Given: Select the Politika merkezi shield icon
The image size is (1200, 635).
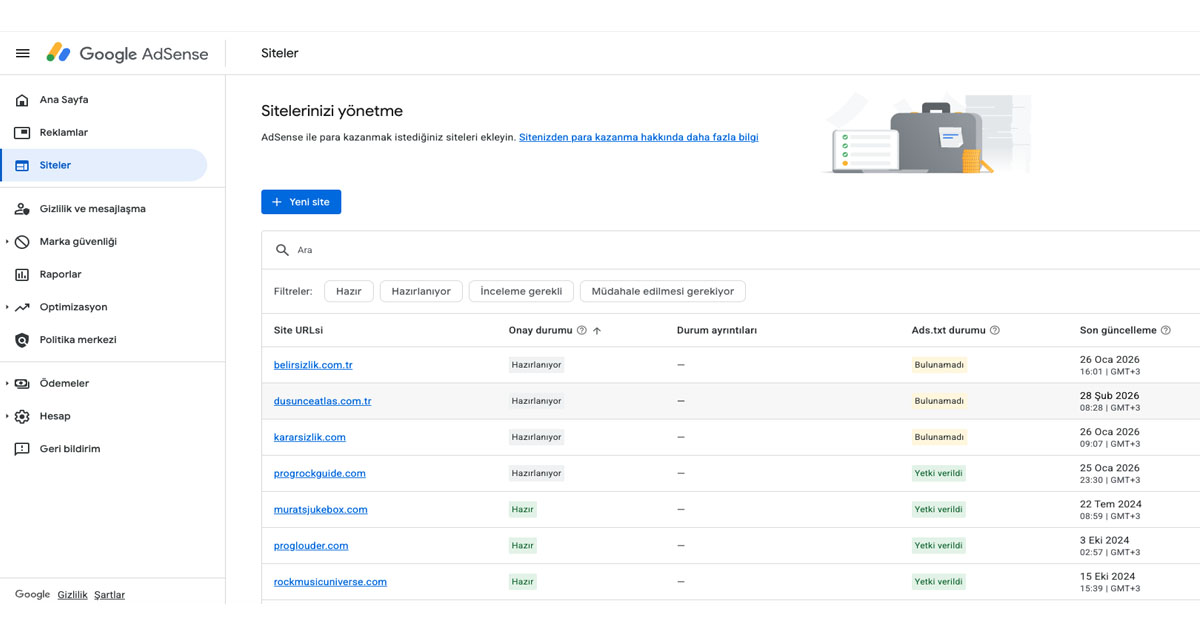Looking at the screenshot, I should click(21, 338).
